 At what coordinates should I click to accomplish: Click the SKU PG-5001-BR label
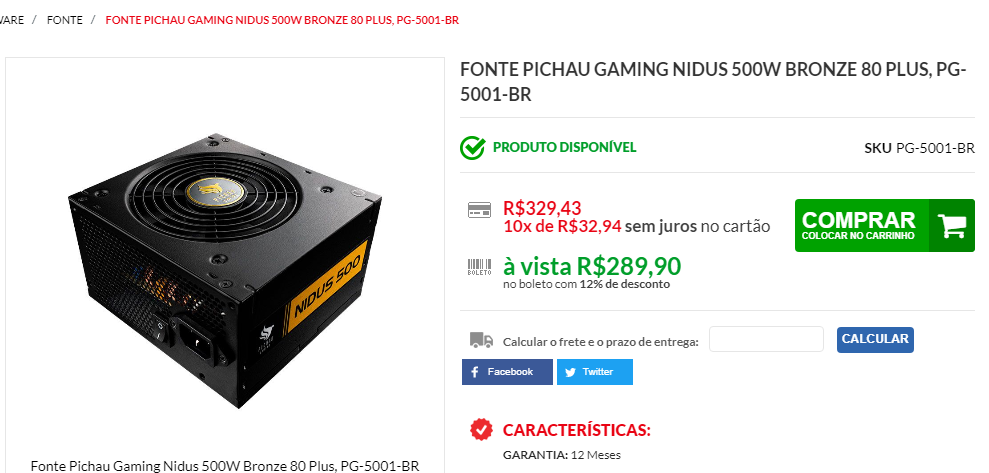pos(919,148)
